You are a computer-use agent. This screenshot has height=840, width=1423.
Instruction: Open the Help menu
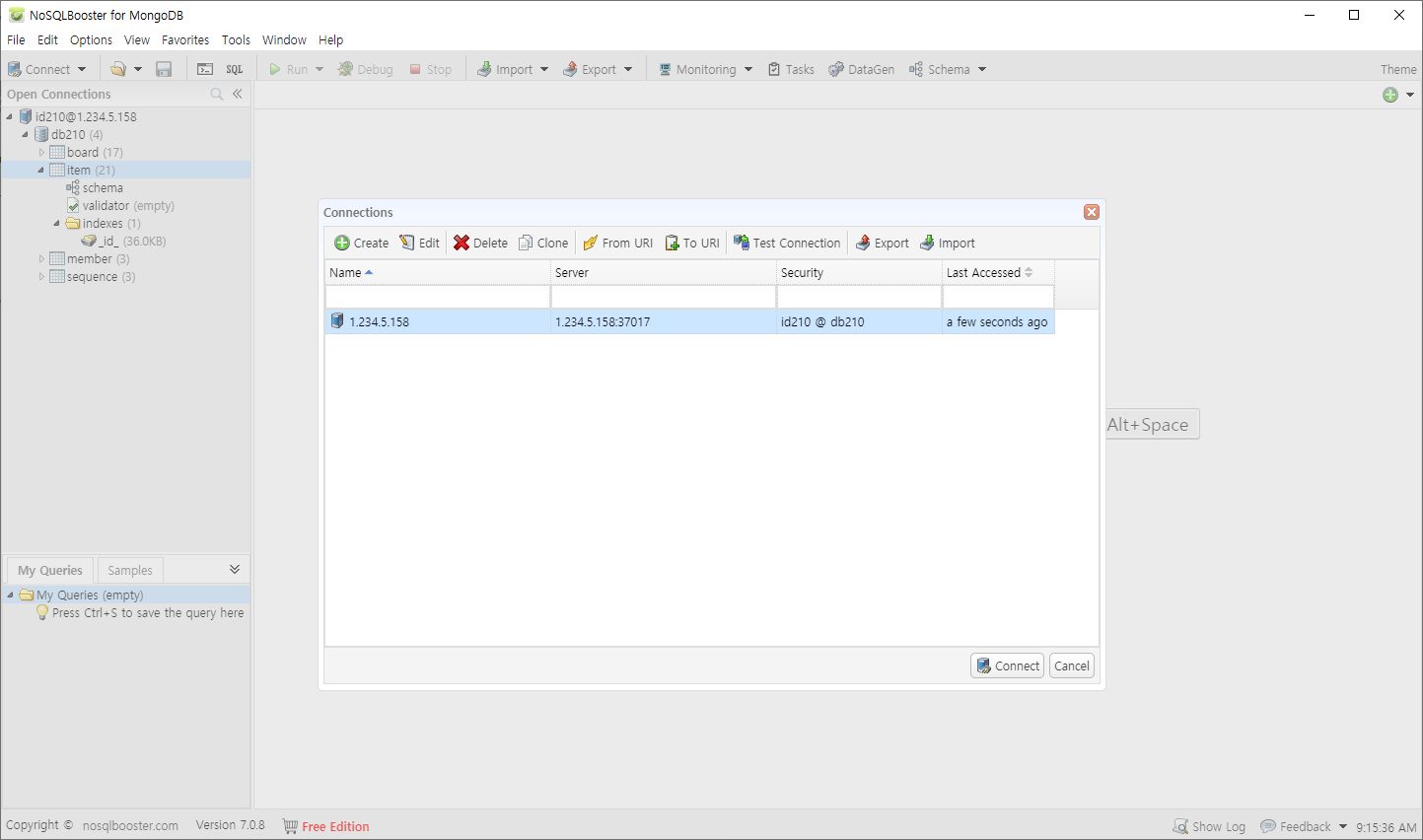[330, 39]
